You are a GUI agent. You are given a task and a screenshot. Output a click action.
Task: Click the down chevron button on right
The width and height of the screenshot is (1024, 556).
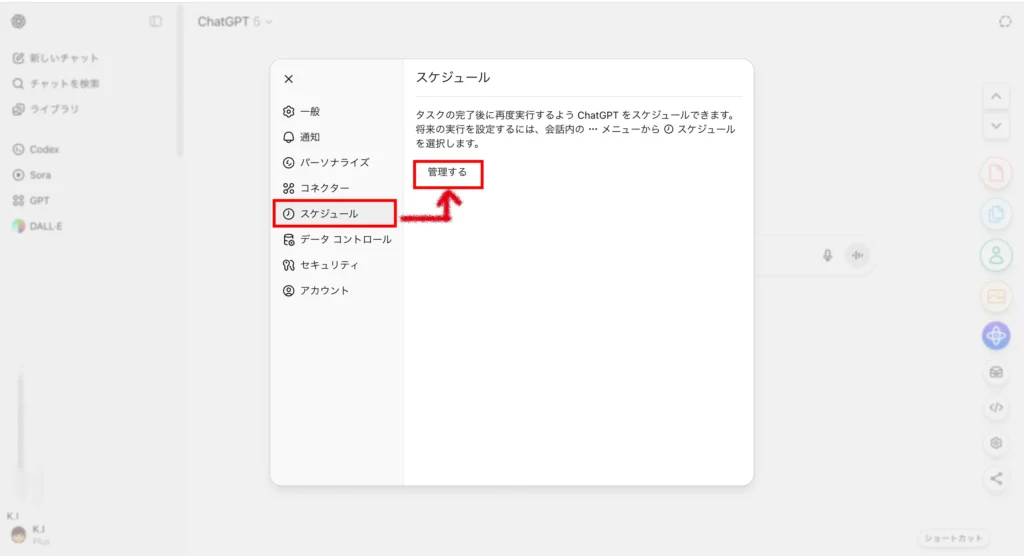pyautogui.click(x=996, y=126)
